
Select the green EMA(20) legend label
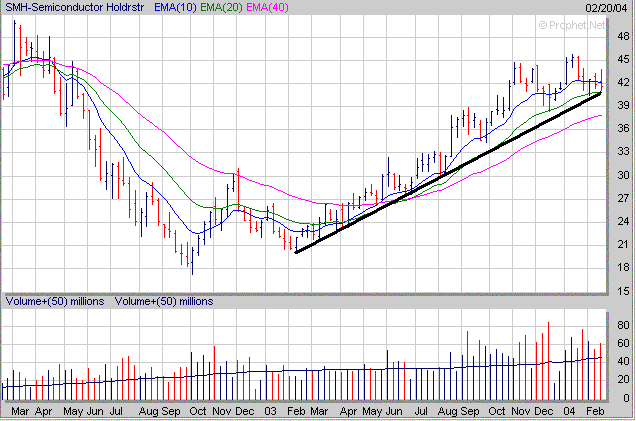click(221, 7)
